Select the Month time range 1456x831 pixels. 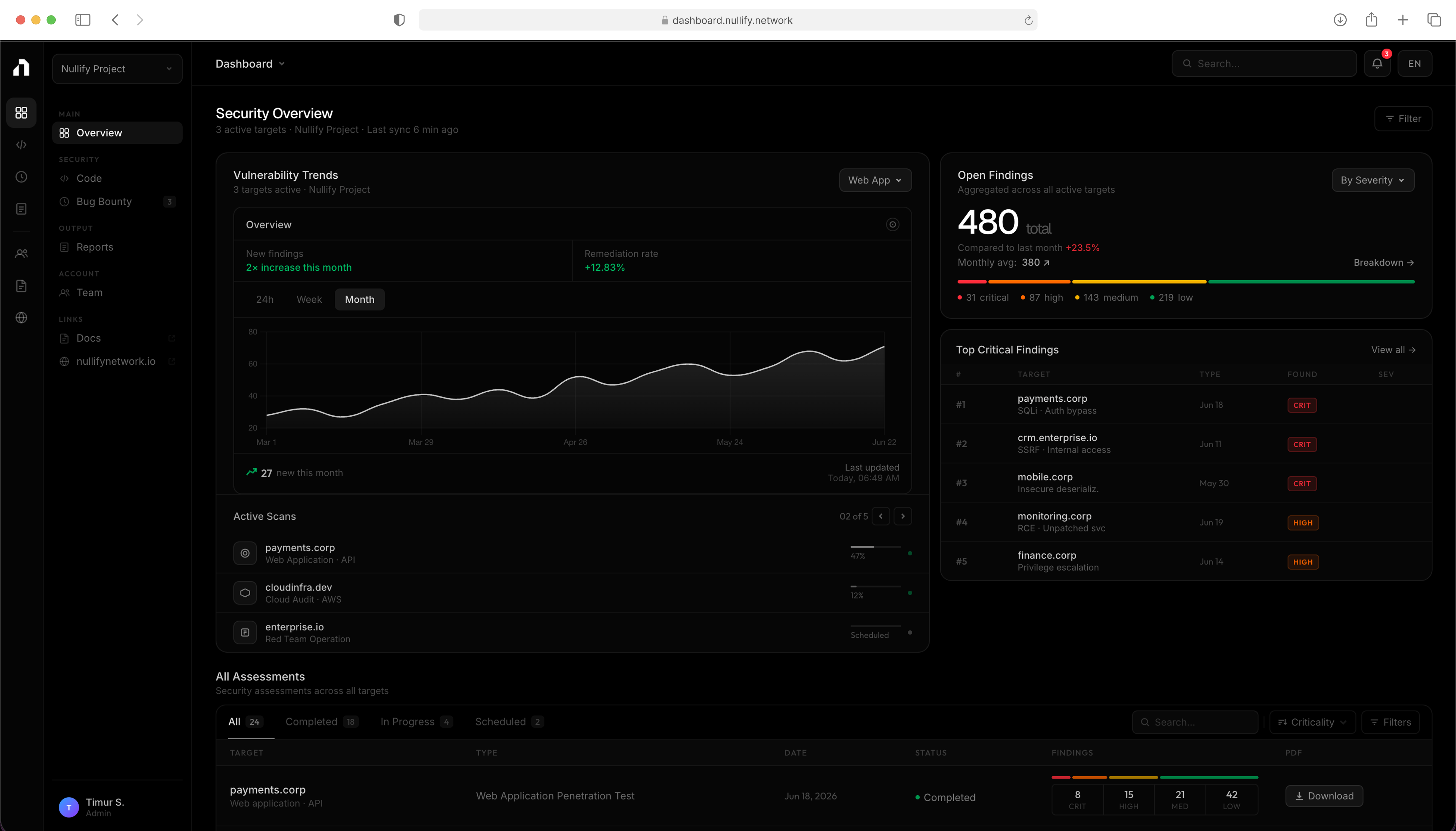(x=359, y=300)
